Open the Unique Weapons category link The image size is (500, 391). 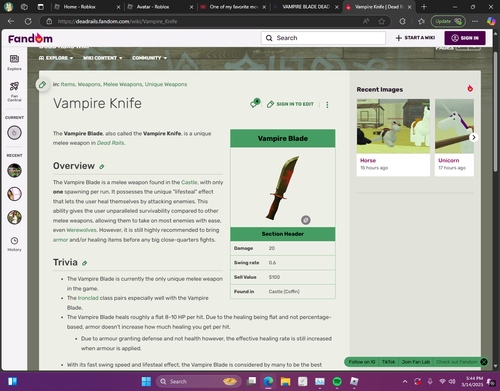point(166,84)
